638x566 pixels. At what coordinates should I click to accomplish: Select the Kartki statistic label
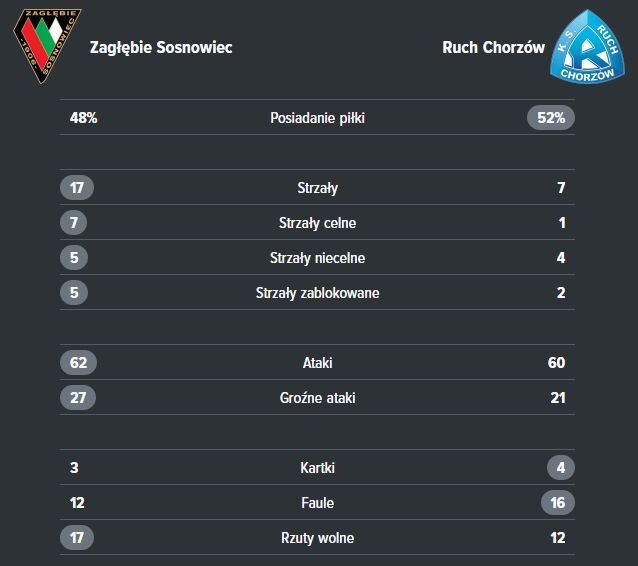[x=317, y=468]
